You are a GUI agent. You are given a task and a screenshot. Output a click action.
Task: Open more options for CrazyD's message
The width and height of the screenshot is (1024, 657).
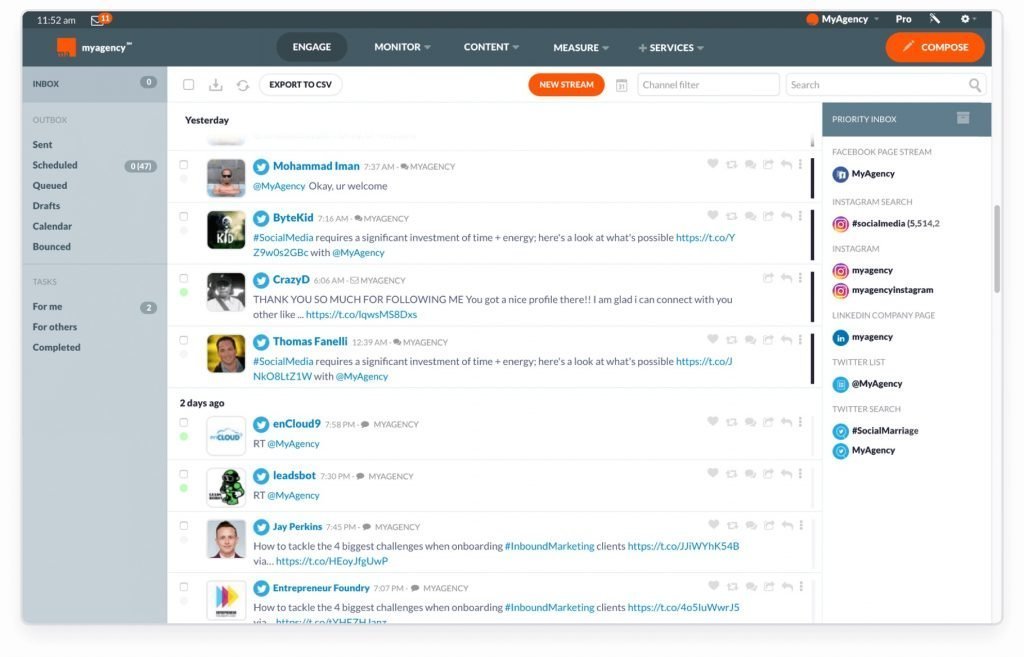[x=800, y=278]
